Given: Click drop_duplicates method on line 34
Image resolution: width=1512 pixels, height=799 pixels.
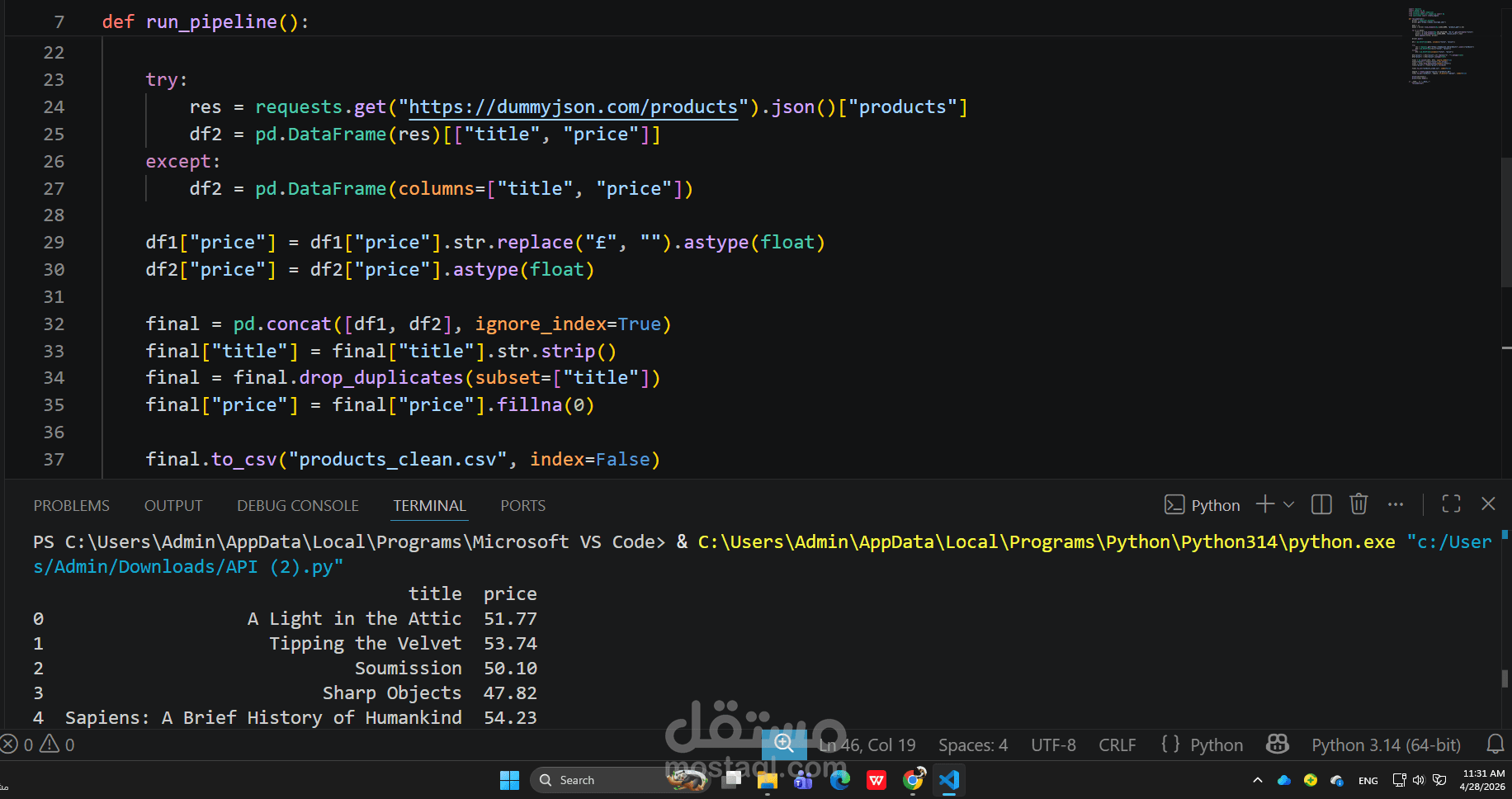Looking at the screenshot, I should pyautogui.click(x=381, y=378).
